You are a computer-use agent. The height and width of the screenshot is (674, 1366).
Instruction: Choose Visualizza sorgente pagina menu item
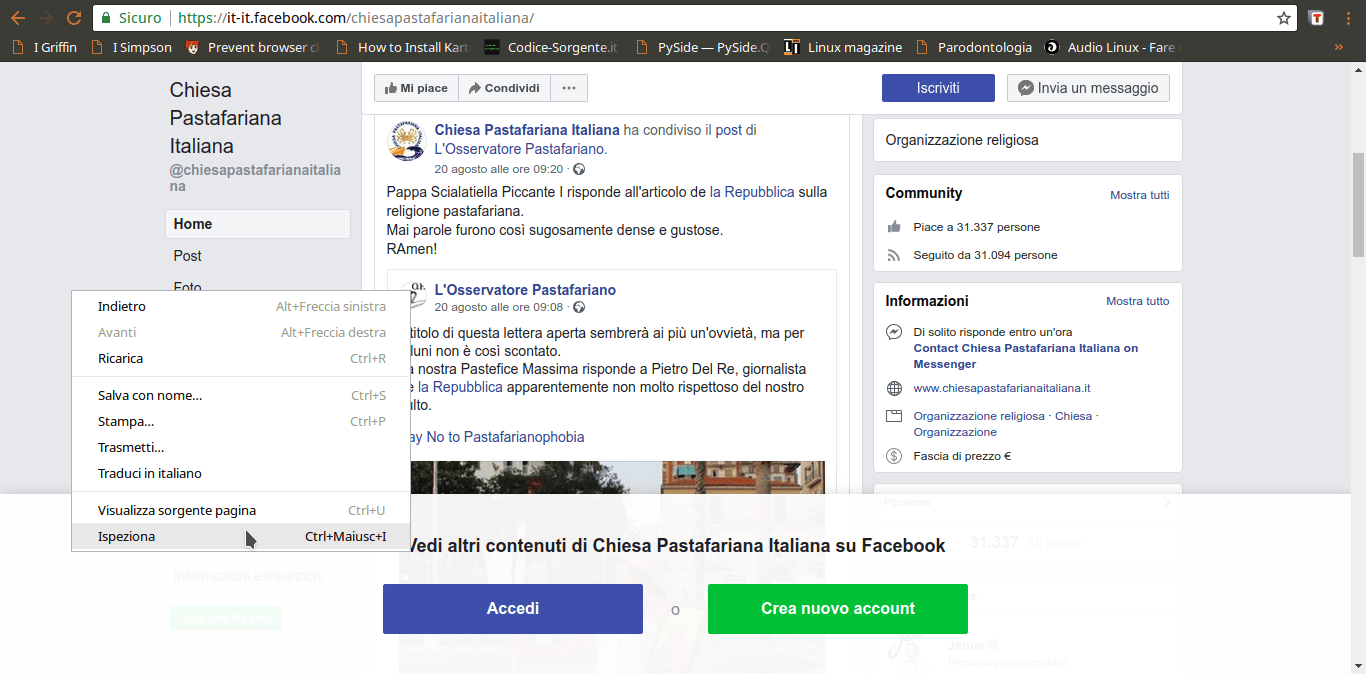pos(241,511)
